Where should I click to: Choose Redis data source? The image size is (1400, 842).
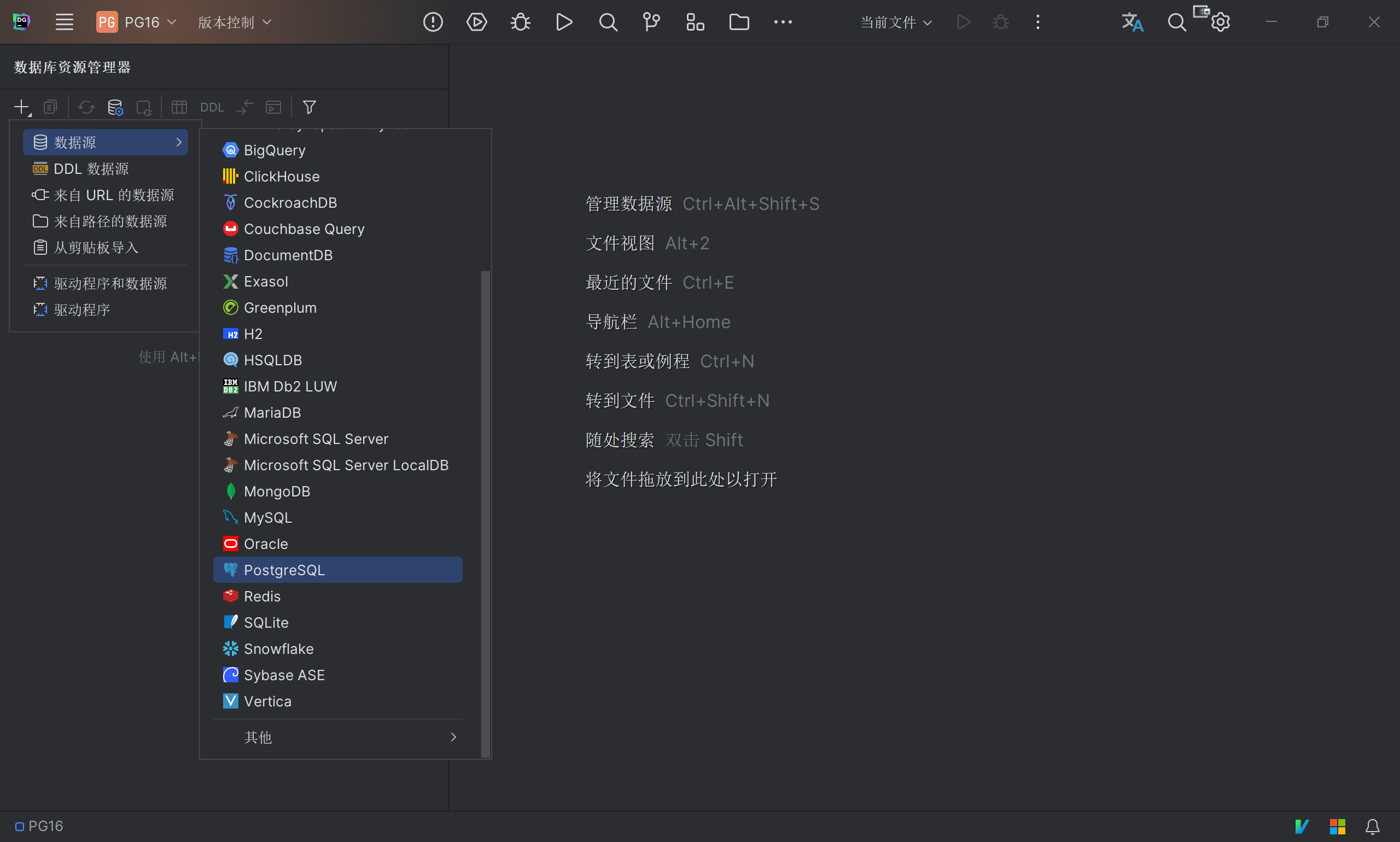pyautogui.click(x=337, y=597)
